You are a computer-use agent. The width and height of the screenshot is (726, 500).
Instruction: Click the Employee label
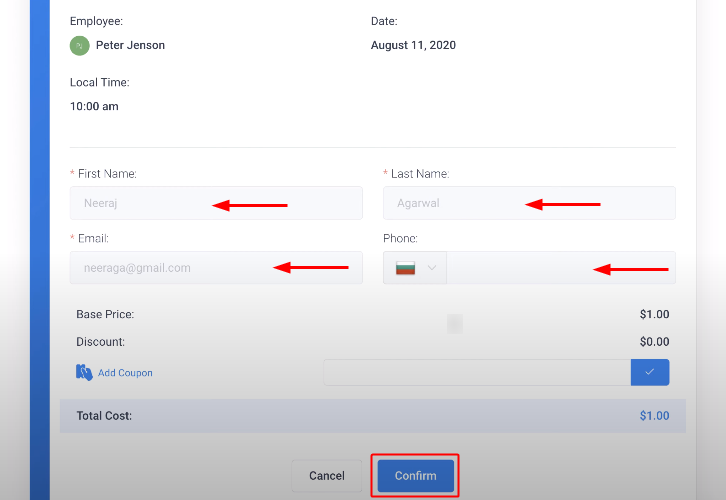pos(96,21)
